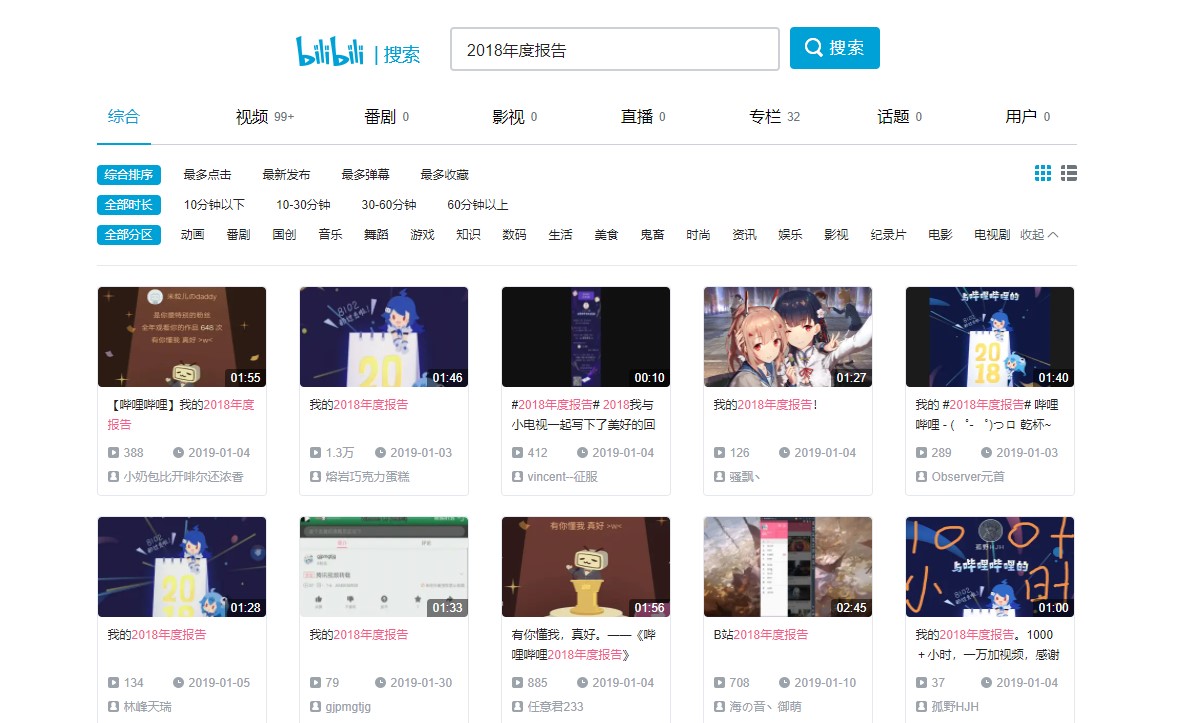
Task: Switch to list view layout icon
Action: pyautogui.click(x=1069, y=174)
